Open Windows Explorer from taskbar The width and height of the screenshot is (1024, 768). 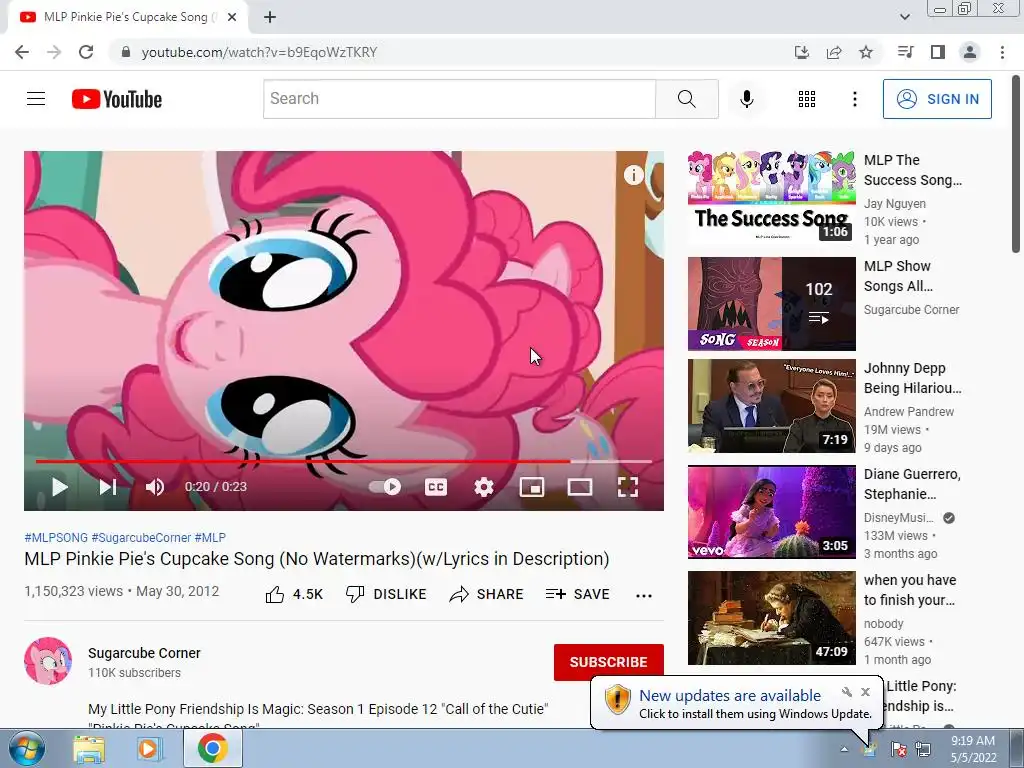(x=89, y=749)
